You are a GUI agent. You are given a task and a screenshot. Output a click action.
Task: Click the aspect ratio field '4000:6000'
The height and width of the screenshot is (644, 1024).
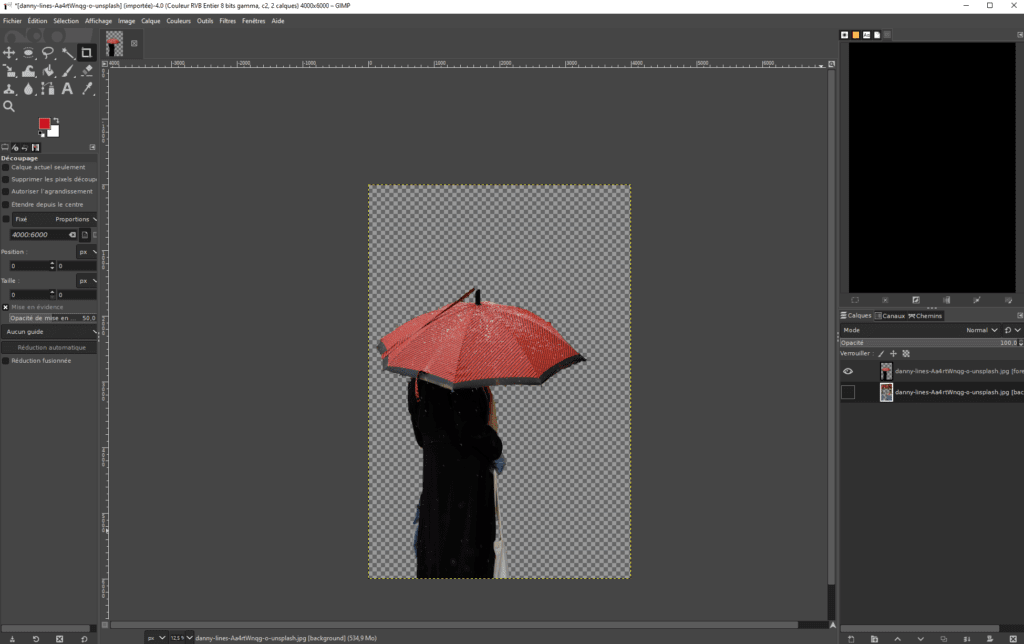[x=38, y=235]
